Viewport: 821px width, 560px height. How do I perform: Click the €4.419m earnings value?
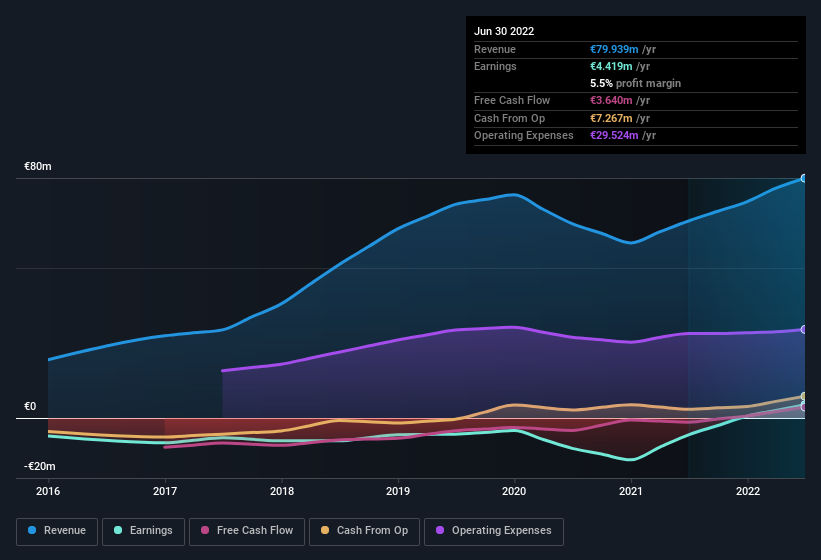611,66
